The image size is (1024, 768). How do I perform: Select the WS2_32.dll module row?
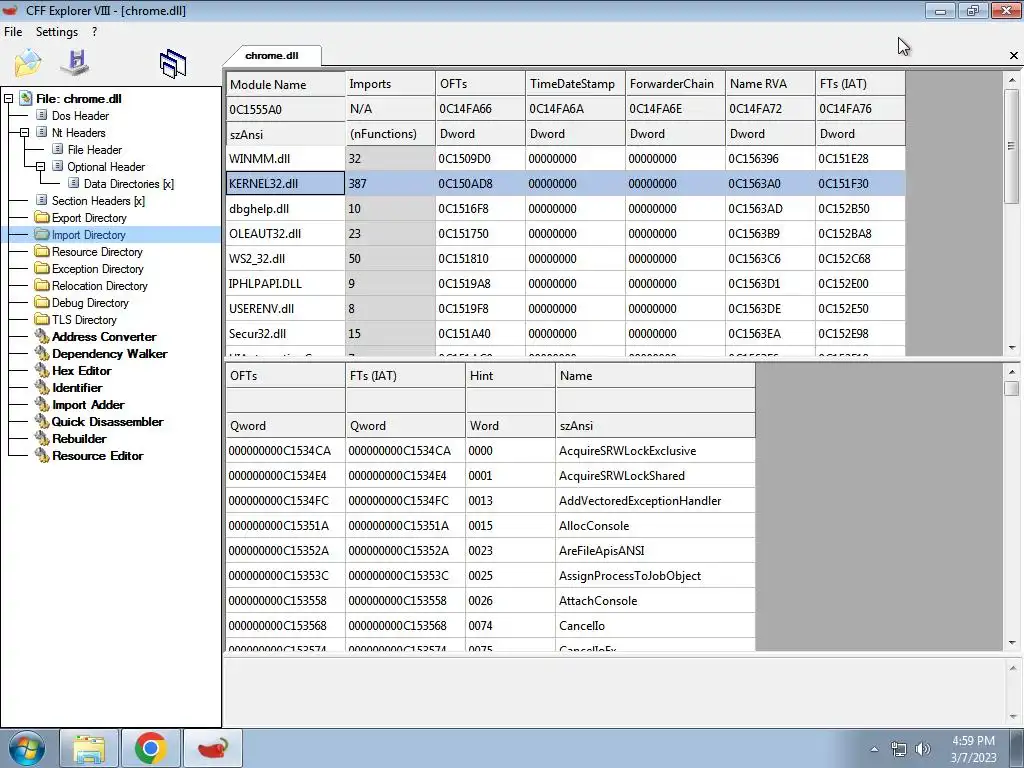566,259
